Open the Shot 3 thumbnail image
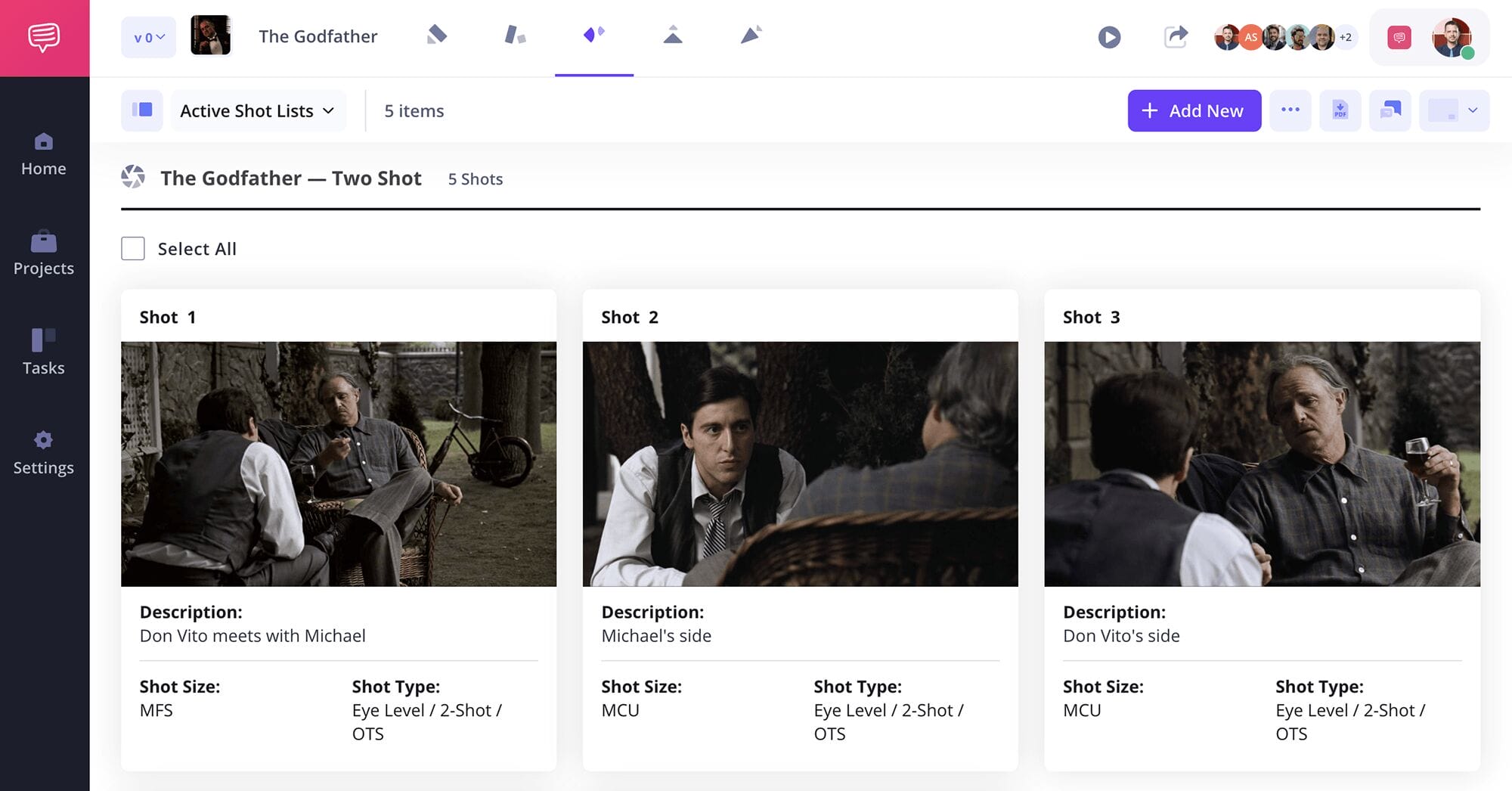Screen dimensions: 1512x791 pyautogui.click(x=1263, y=464)
